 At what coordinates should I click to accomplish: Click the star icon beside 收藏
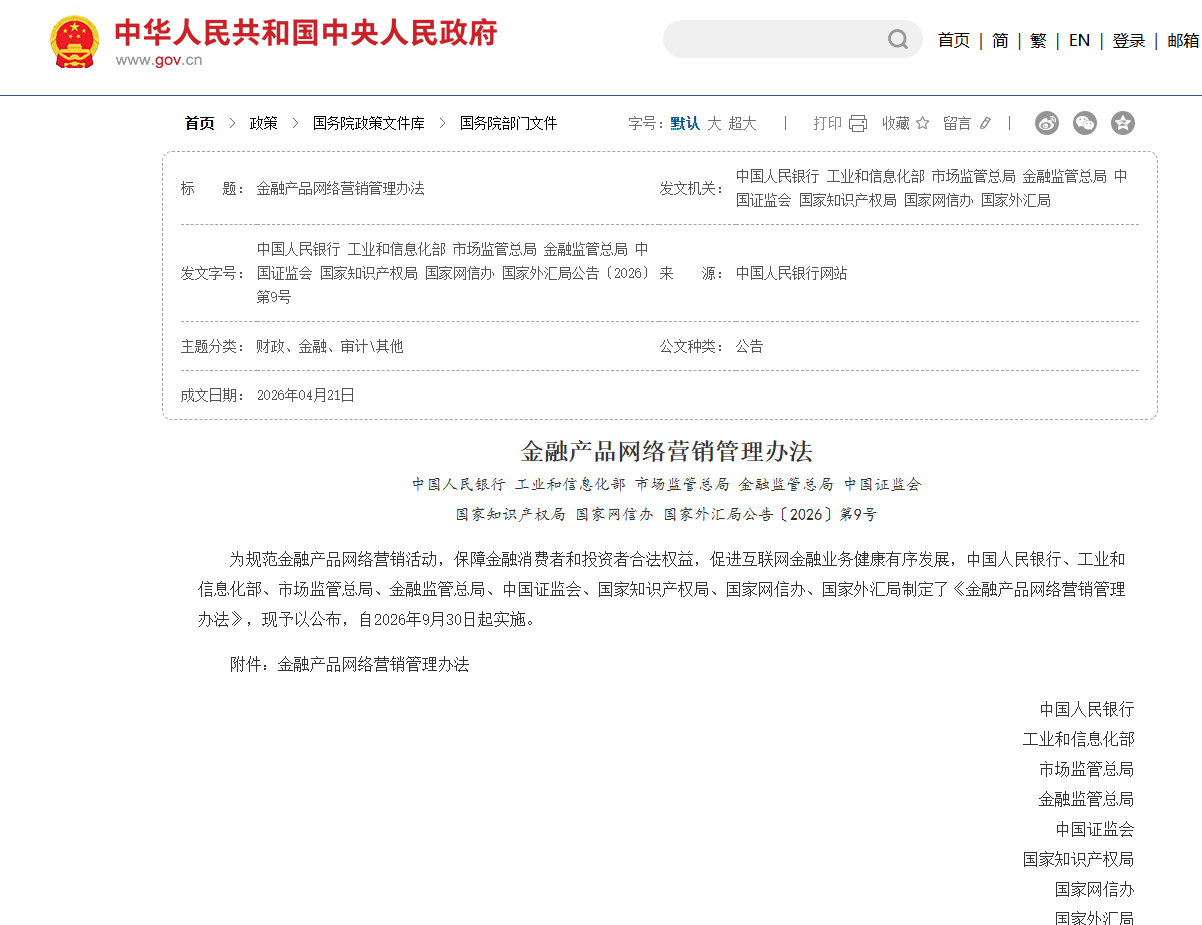[x=922, y=123]
